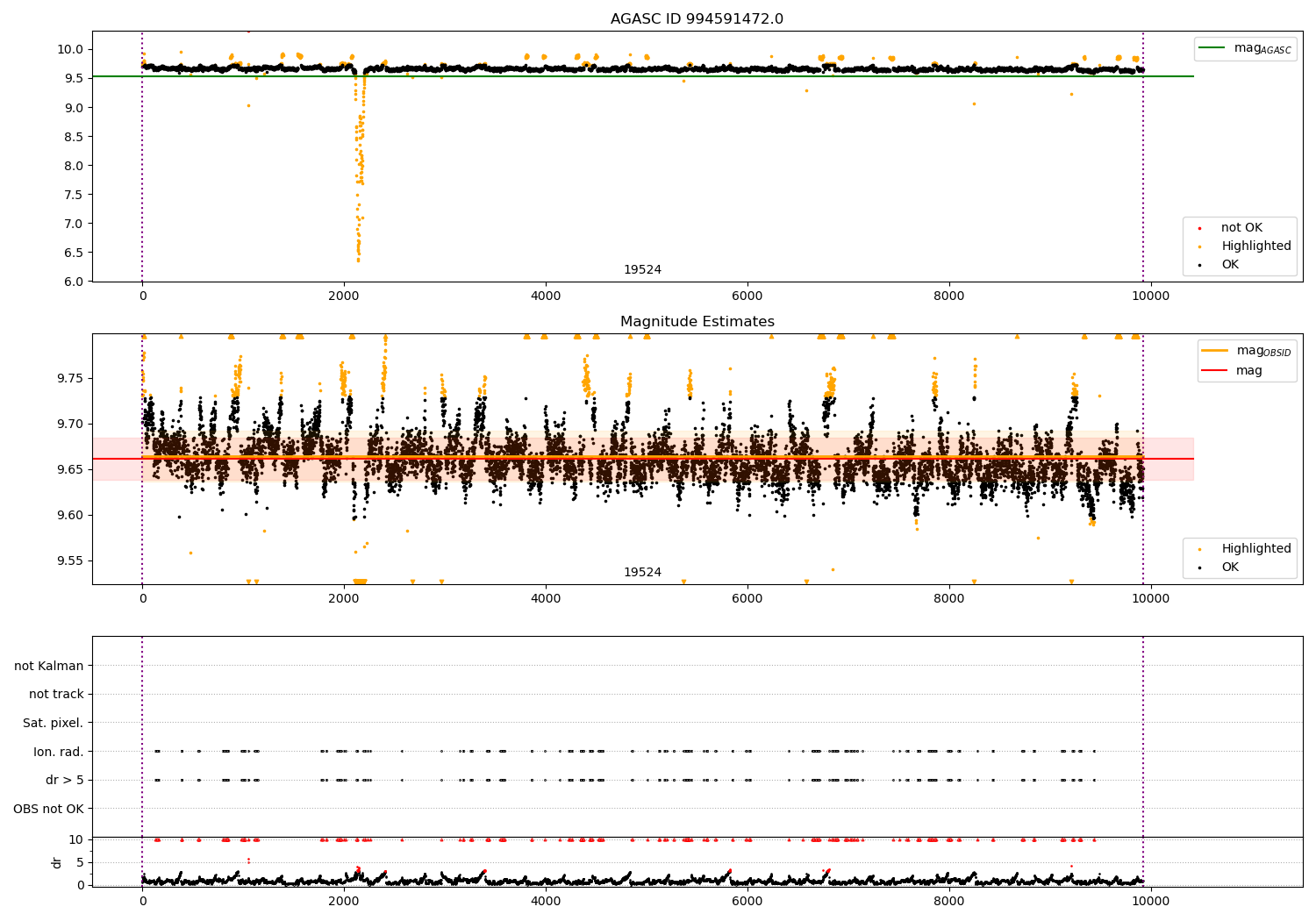The height and width of the screenshot is (921, 1316).
Task: Click "Highlighted" legend entry in middle plot
Action: (x=1255, y=549)
